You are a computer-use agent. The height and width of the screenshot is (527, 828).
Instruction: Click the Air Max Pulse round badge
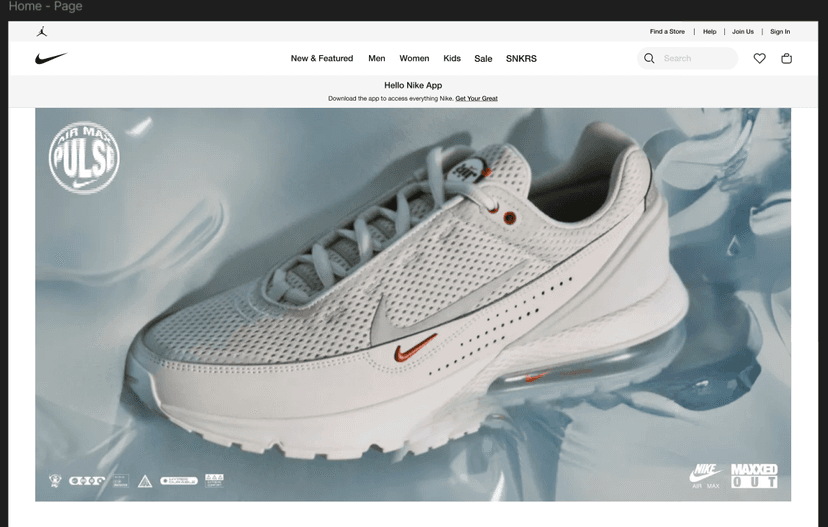pos(84,157)
